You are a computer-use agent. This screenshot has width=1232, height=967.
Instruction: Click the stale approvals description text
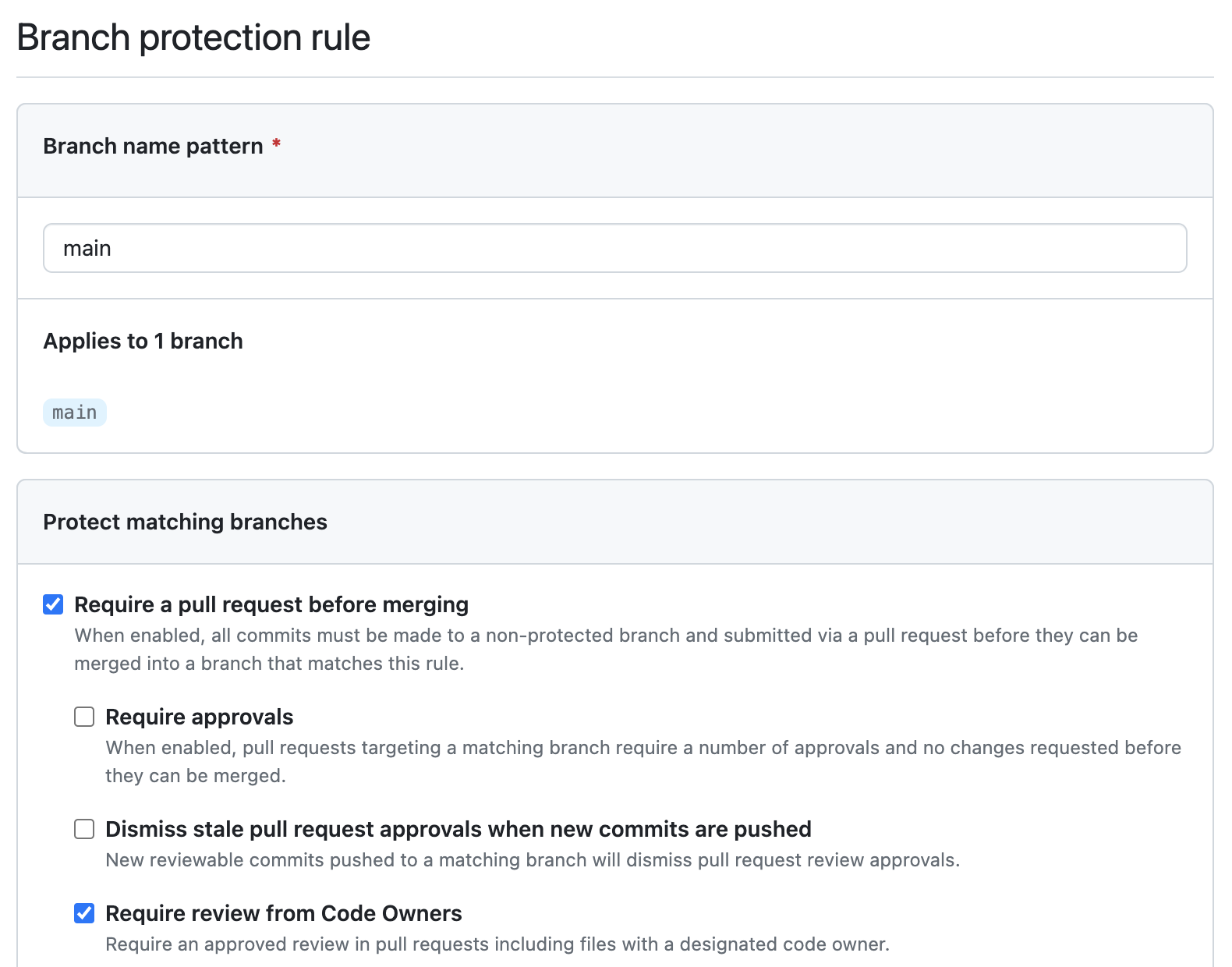pyautogui.click(x=533, y=860)
